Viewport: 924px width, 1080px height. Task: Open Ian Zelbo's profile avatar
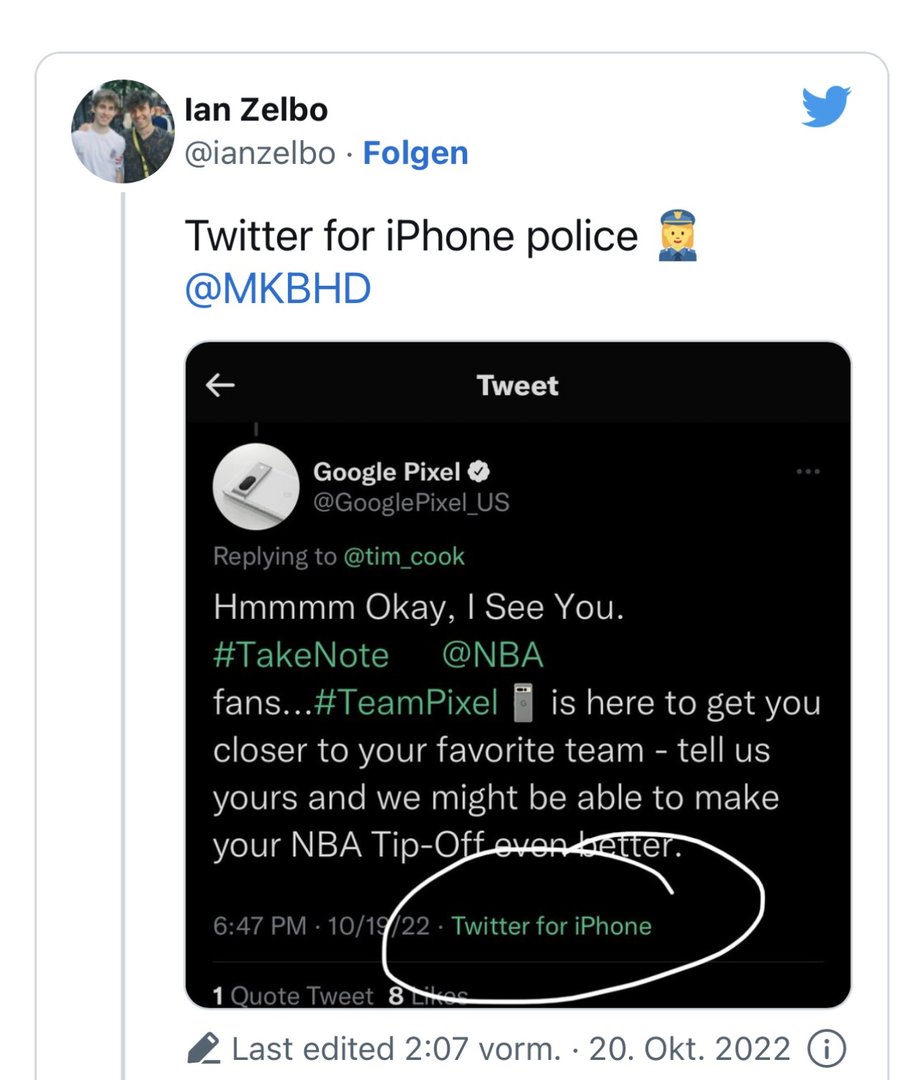pyautogui.click(x=123, y=131)
